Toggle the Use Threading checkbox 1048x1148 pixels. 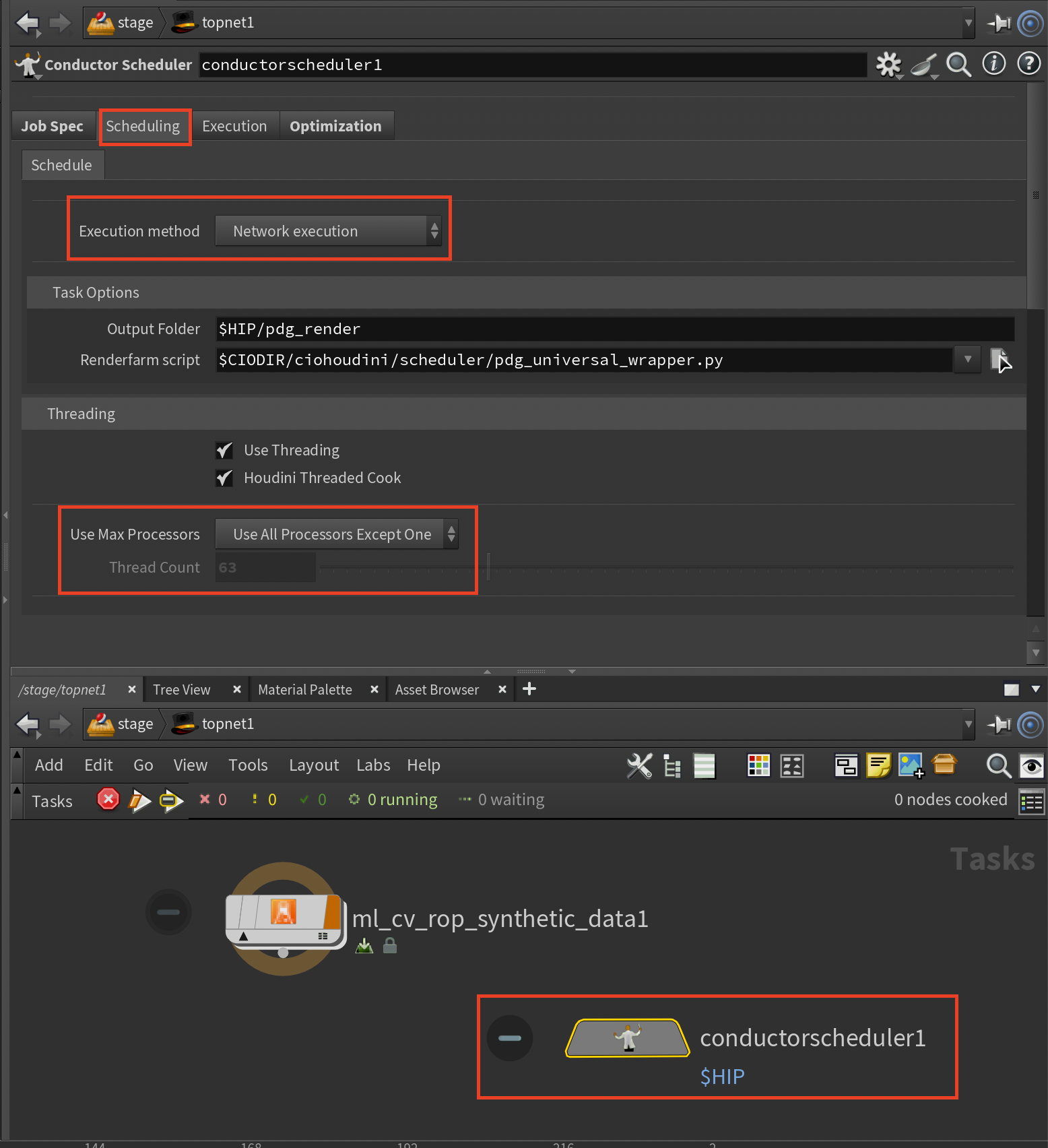(x=224, y=450)
